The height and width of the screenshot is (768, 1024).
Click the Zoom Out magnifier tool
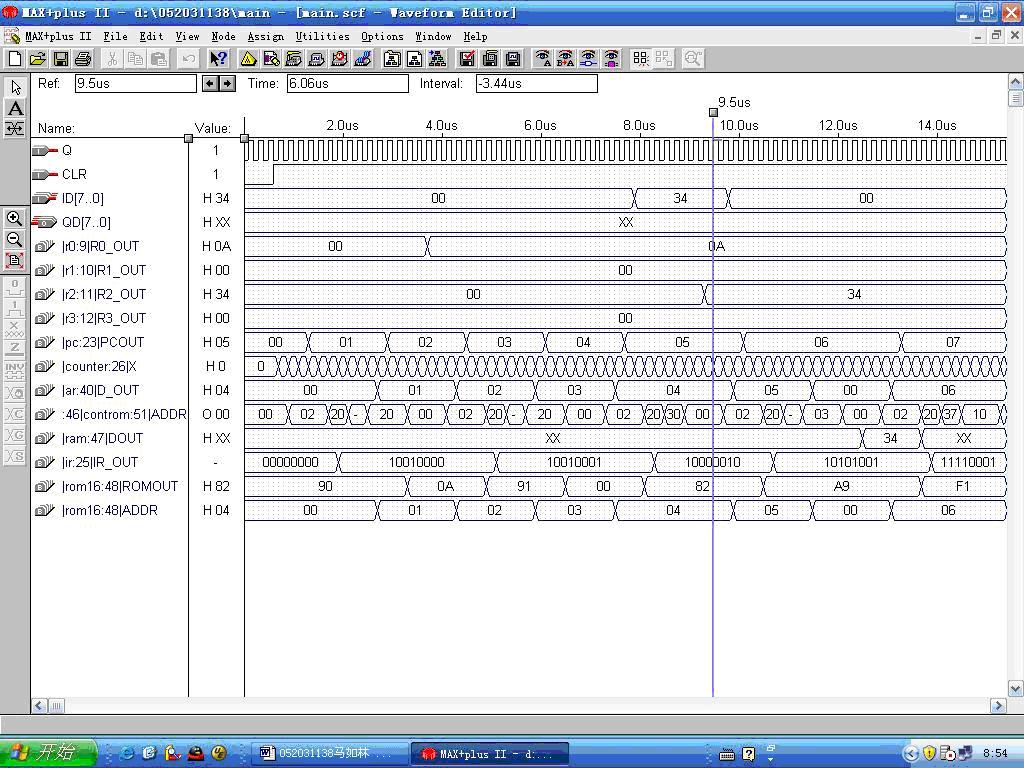15,239
